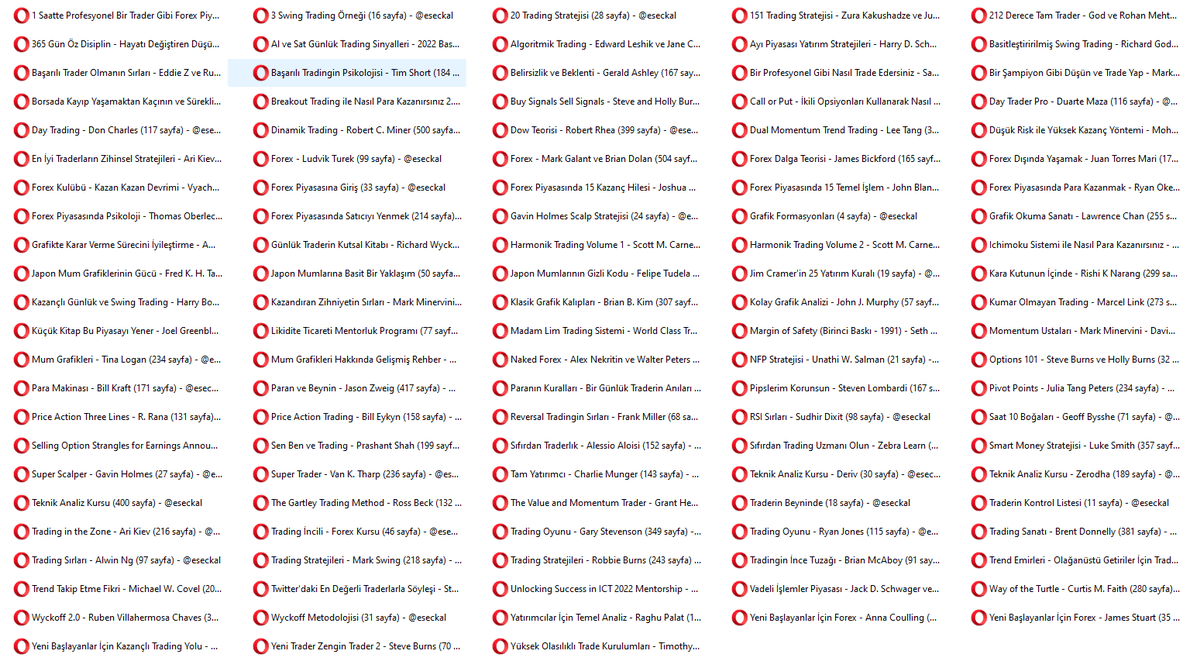Select the icon next to Options 101 - Steve Burns
Screen dimensions: 1200x661
click(x=979, y=360)
